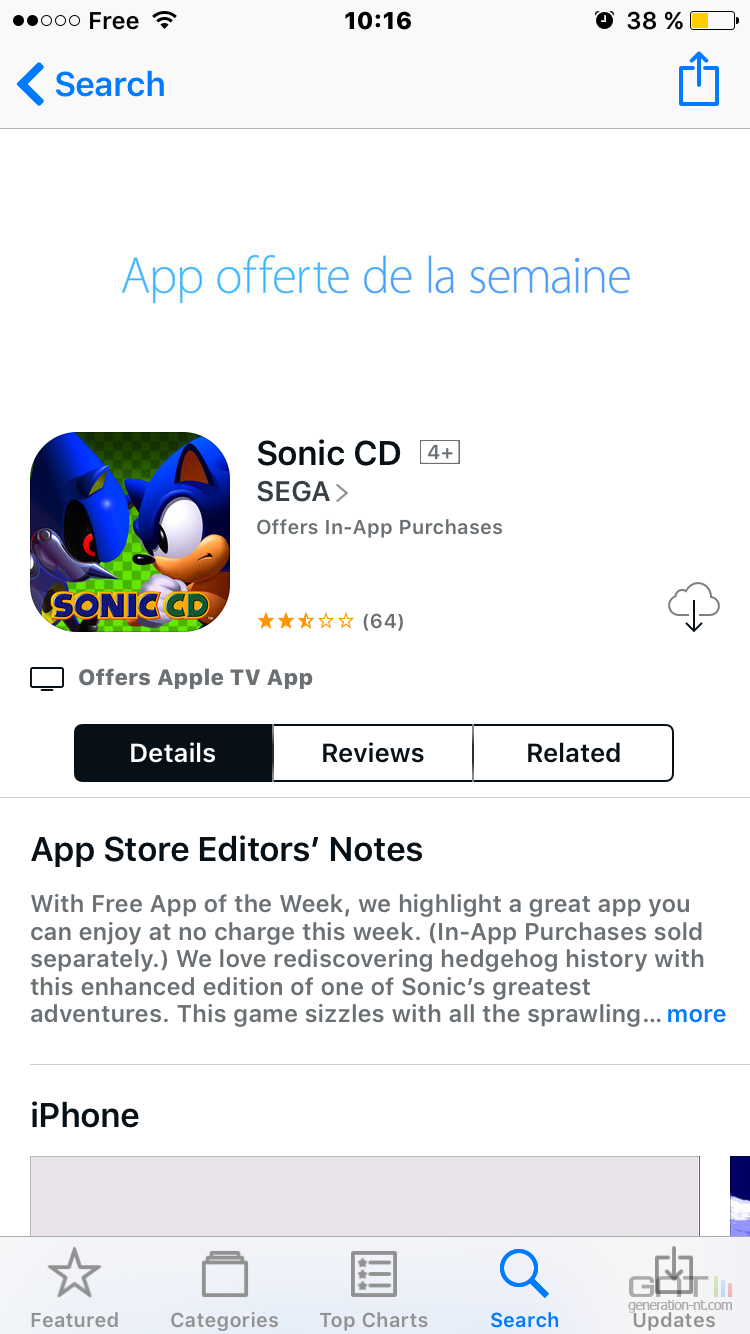The height and width of the screenshot is (1334, 750).
Task: Open the Updates tab icon
Action: coord(674,1272)
